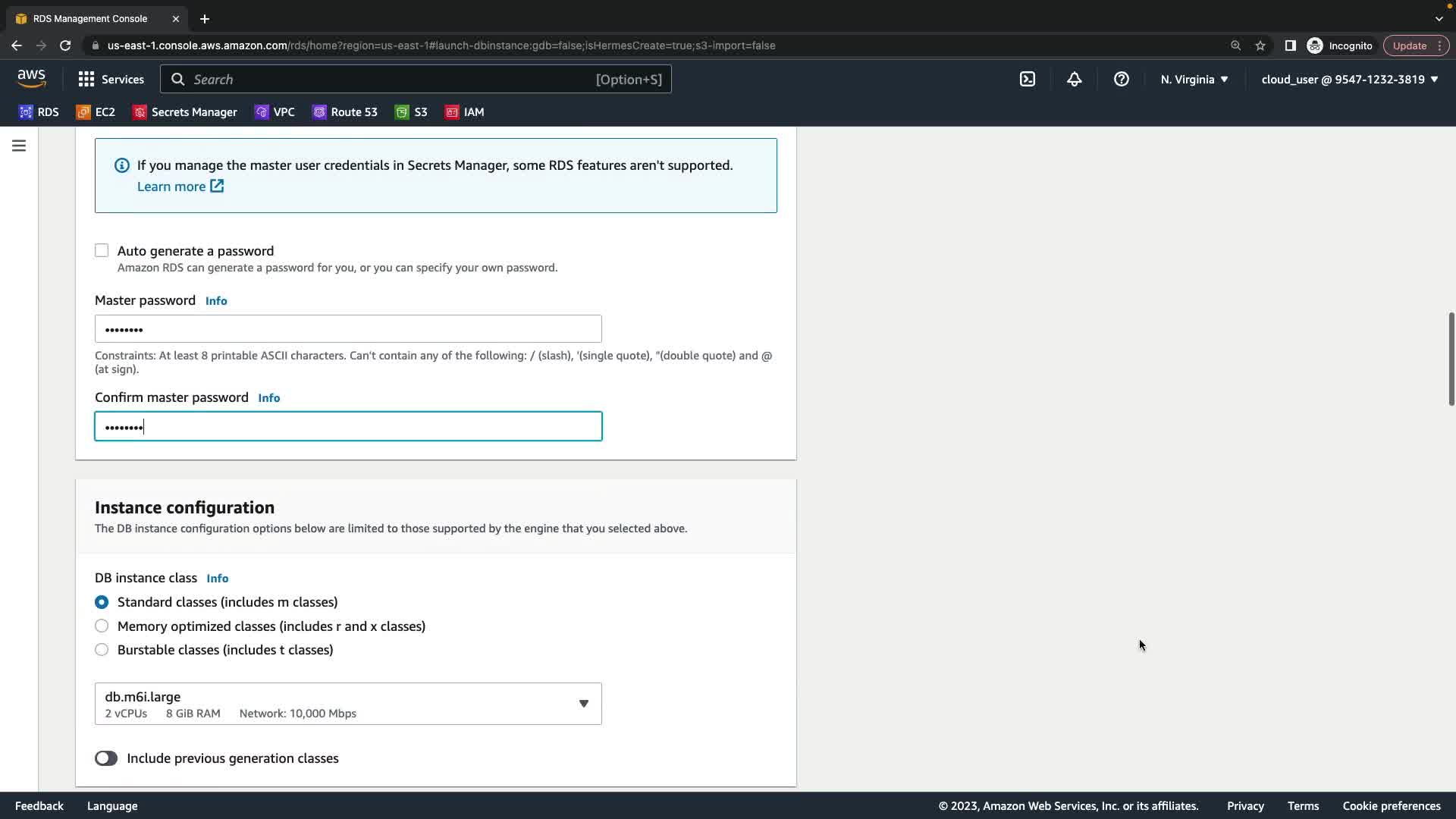This screenshot has height=819, width=1456.
Task: Open Route 53 bookmark shortcut
Action: pos(345,112)
